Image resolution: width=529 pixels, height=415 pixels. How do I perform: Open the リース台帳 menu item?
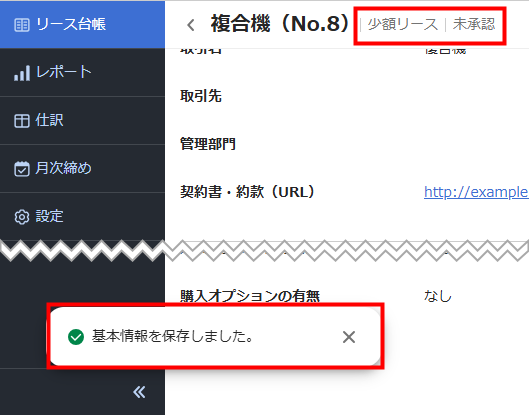point(82,24)
